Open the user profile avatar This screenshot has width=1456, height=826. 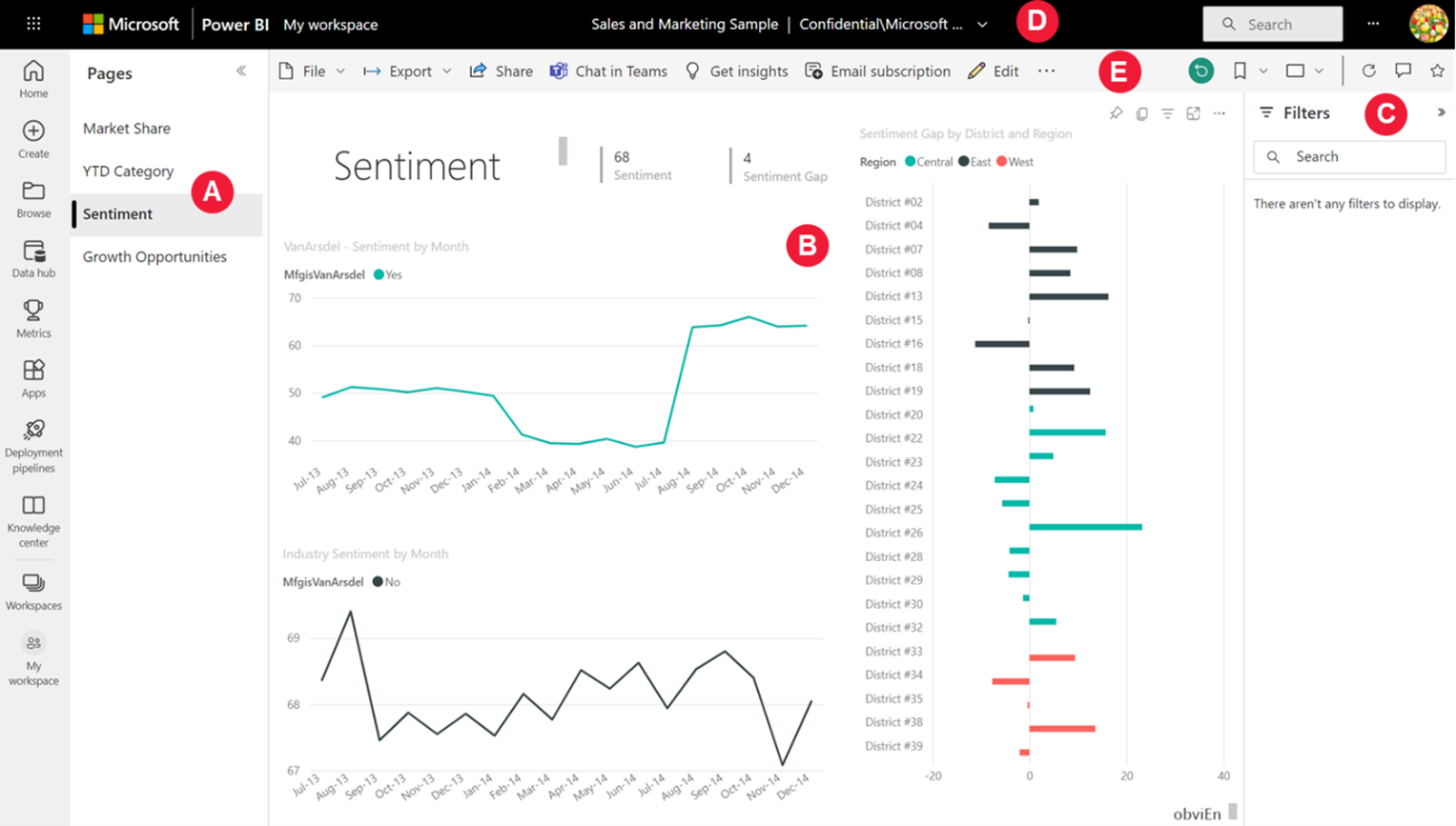tap(1428, 25)
